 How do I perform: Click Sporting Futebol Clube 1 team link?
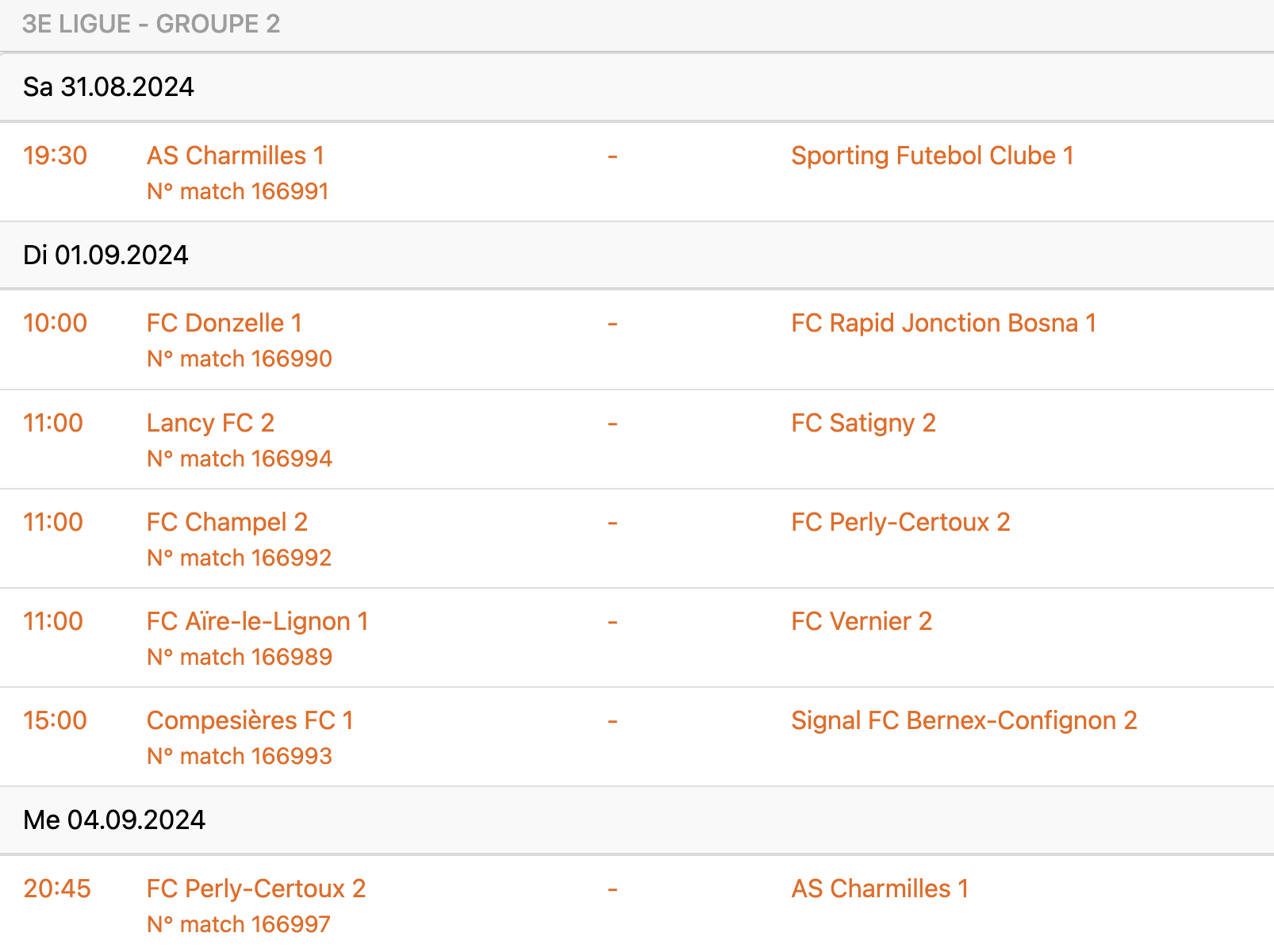[x=932, y=155]
